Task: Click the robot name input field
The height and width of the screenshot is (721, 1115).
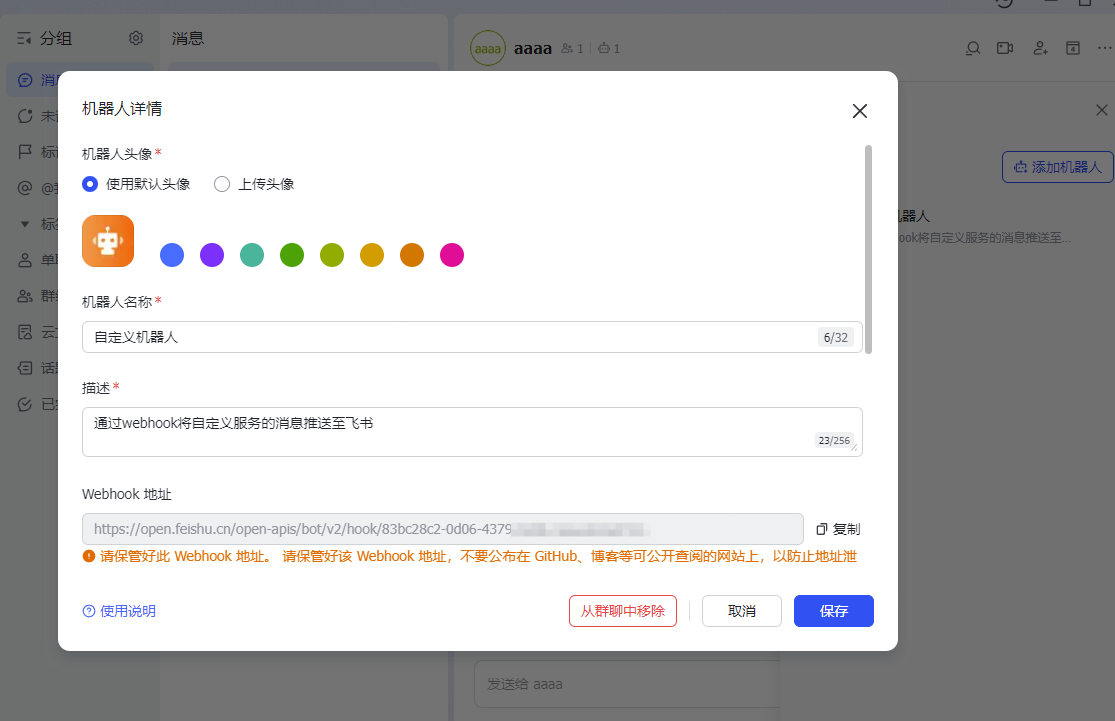Action: click(450, 337)
